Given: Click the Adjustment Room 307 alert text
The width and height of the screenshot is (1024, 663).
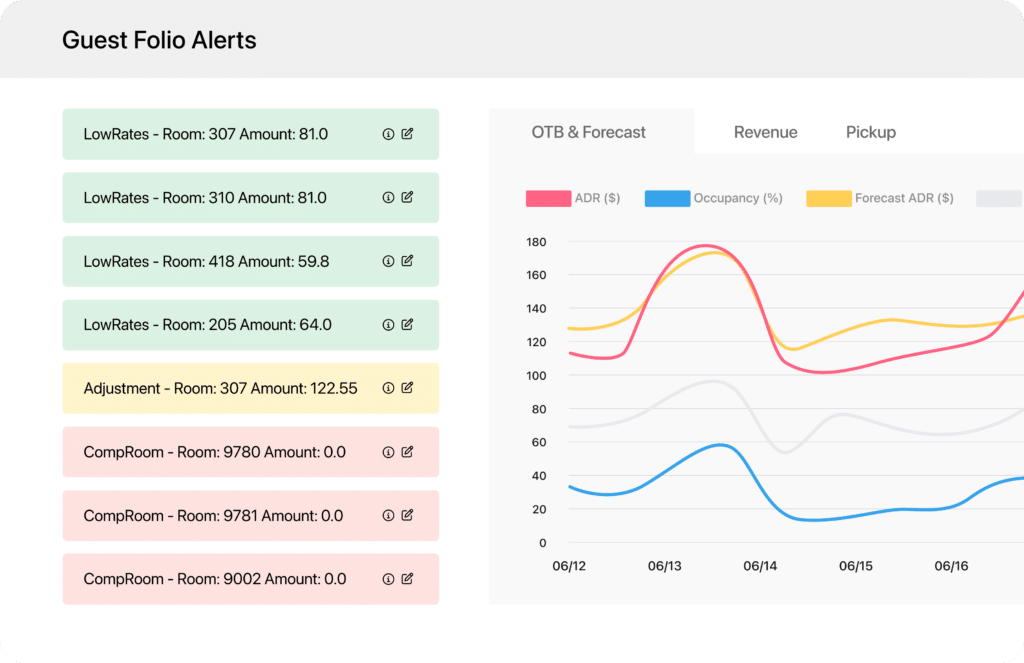Looking at the screenshot, I should (220, 388).
